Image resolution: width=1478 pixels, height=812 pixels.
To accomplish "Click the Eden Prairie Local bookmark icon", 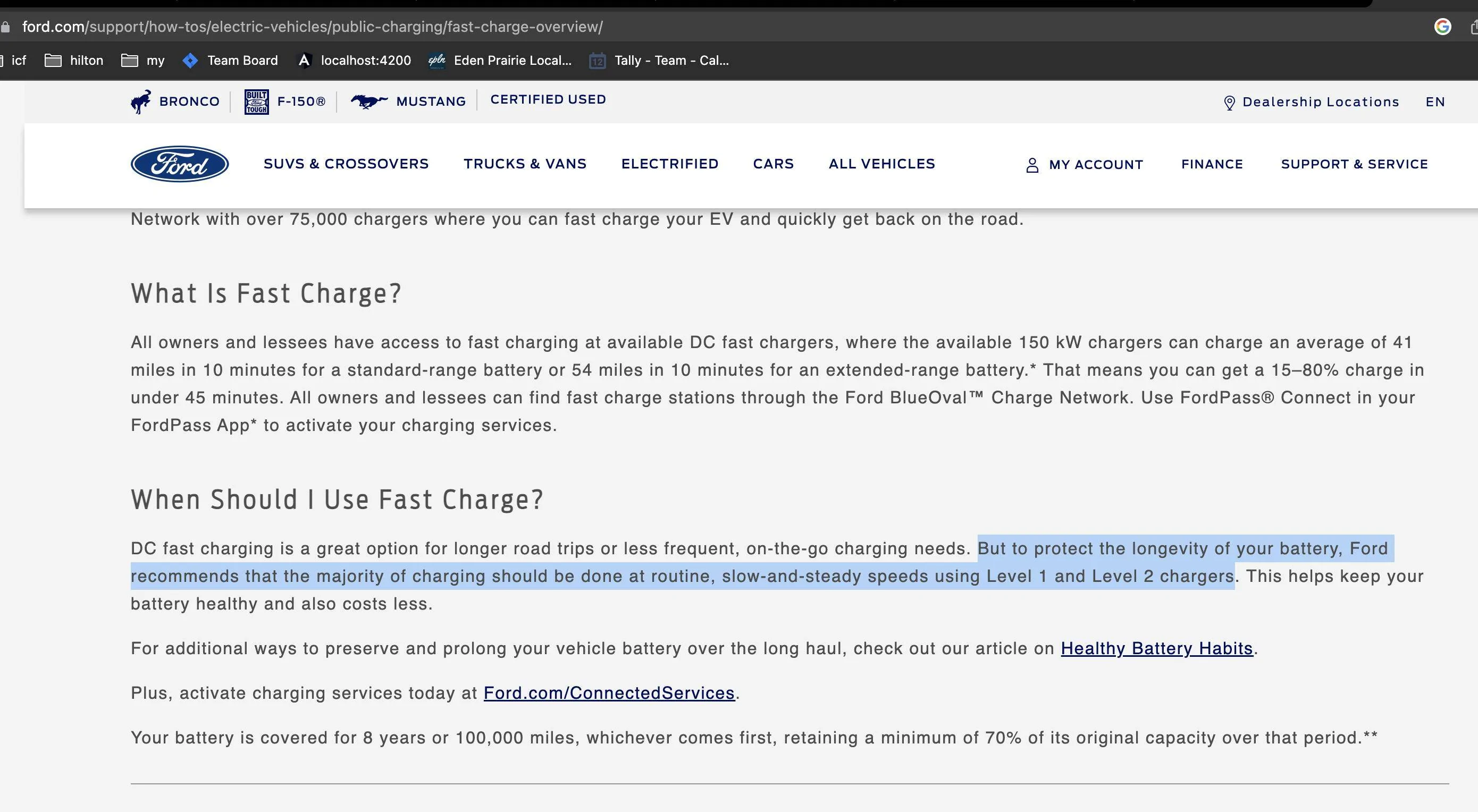I will pos(437,60).
